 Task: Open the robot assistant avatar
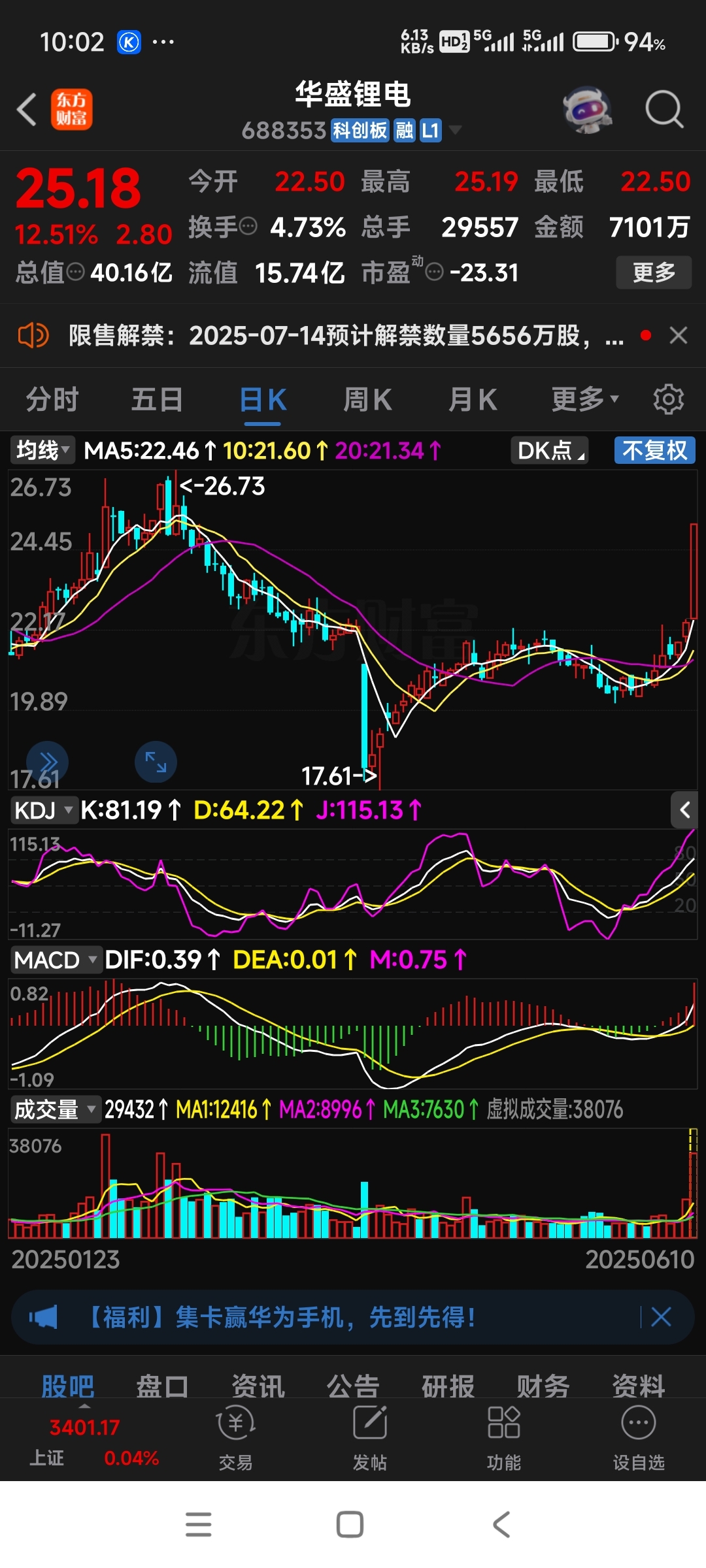tap(587, 109)
